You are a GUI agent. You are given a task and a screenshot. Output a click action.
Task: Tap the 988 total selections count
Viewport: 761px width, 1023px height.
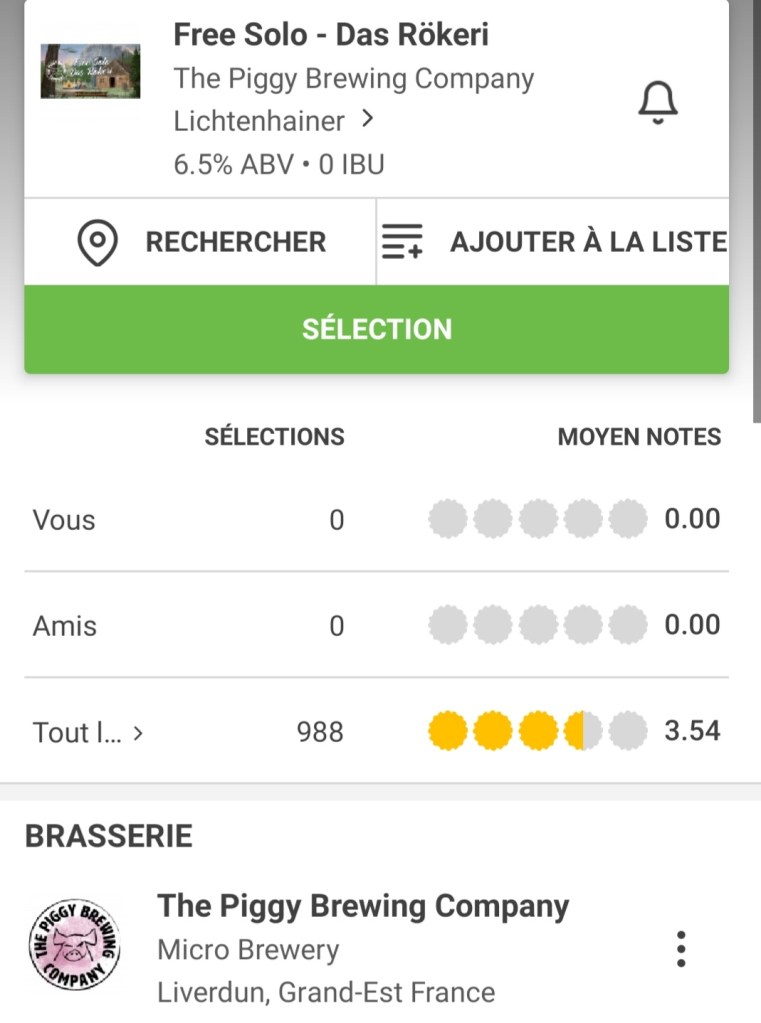pyautogui.click(x=319, y=732)
